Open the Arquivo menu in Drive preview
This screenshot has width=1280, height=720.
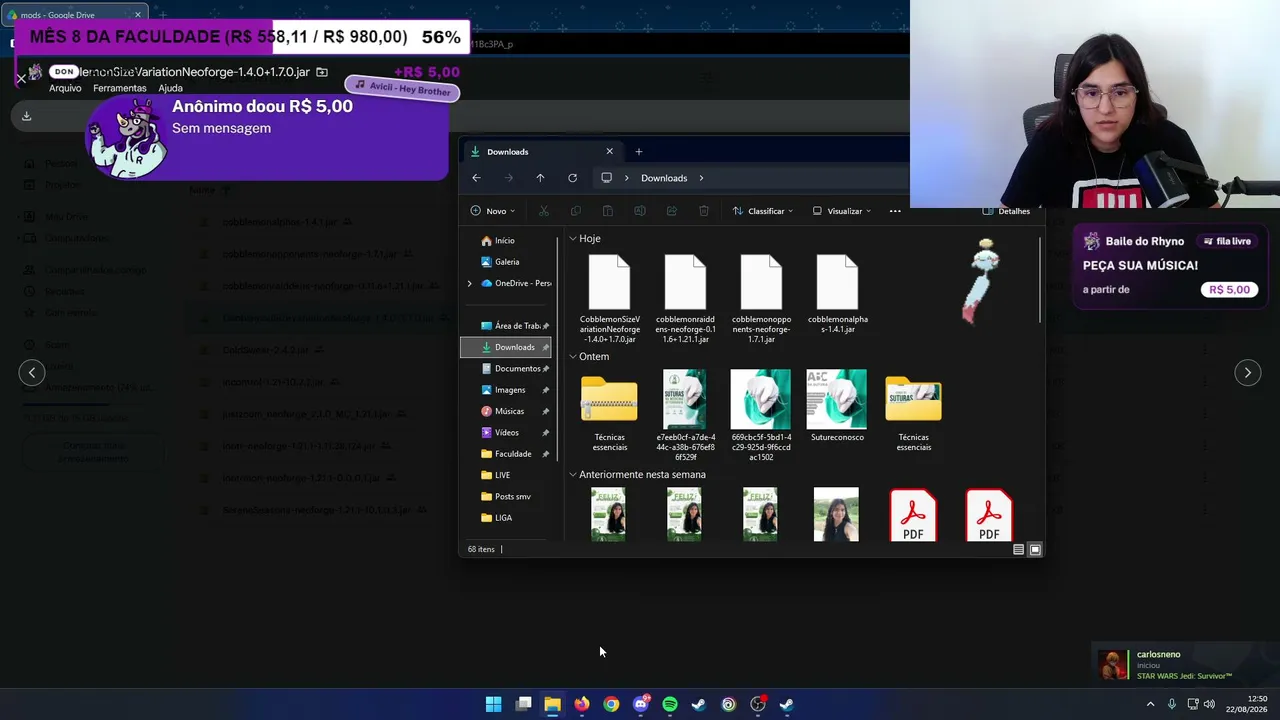[65, 88]
